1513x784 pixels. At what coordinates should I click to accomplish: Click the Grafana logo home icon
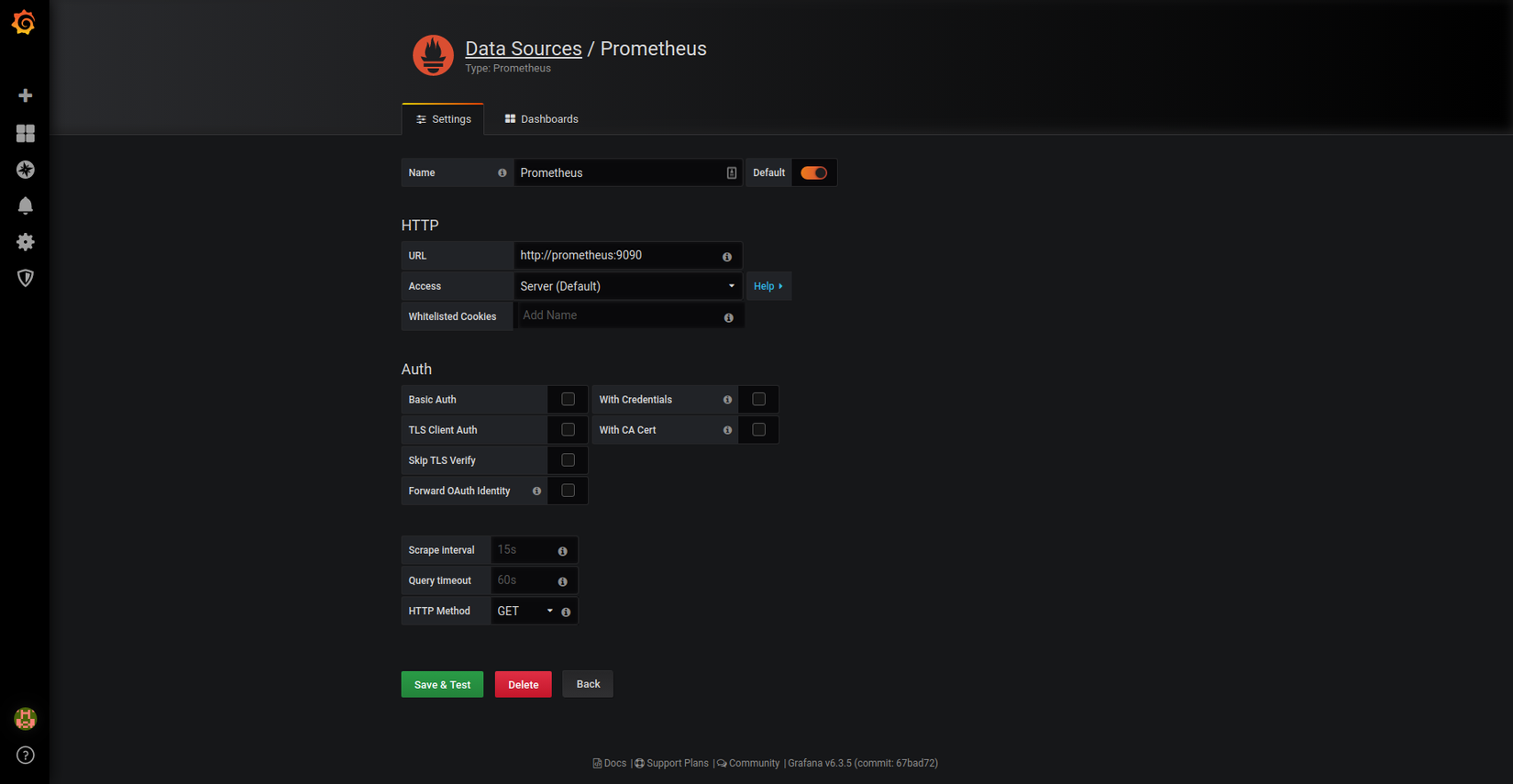(x=25, y=23)
